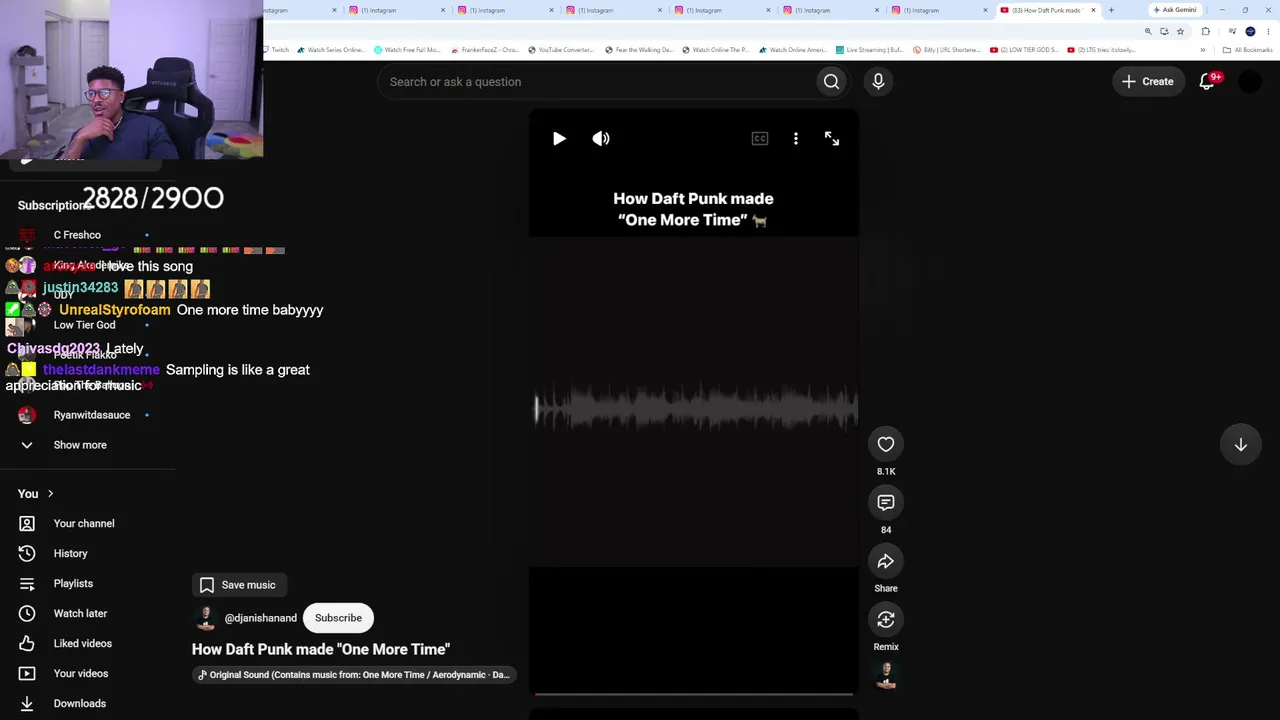Viewport: 1280px width, 720px height.
Task: Click Save music button
Action: 238,585
